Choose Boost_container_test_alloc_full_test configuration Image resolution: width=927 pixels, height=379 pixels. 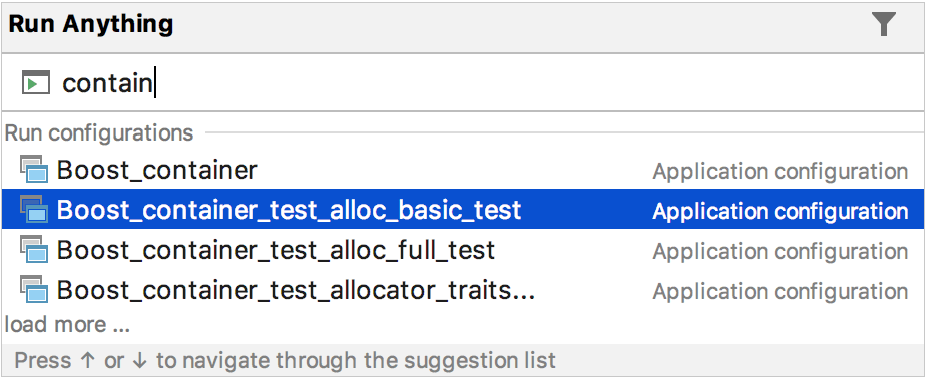tap(463, 250)
